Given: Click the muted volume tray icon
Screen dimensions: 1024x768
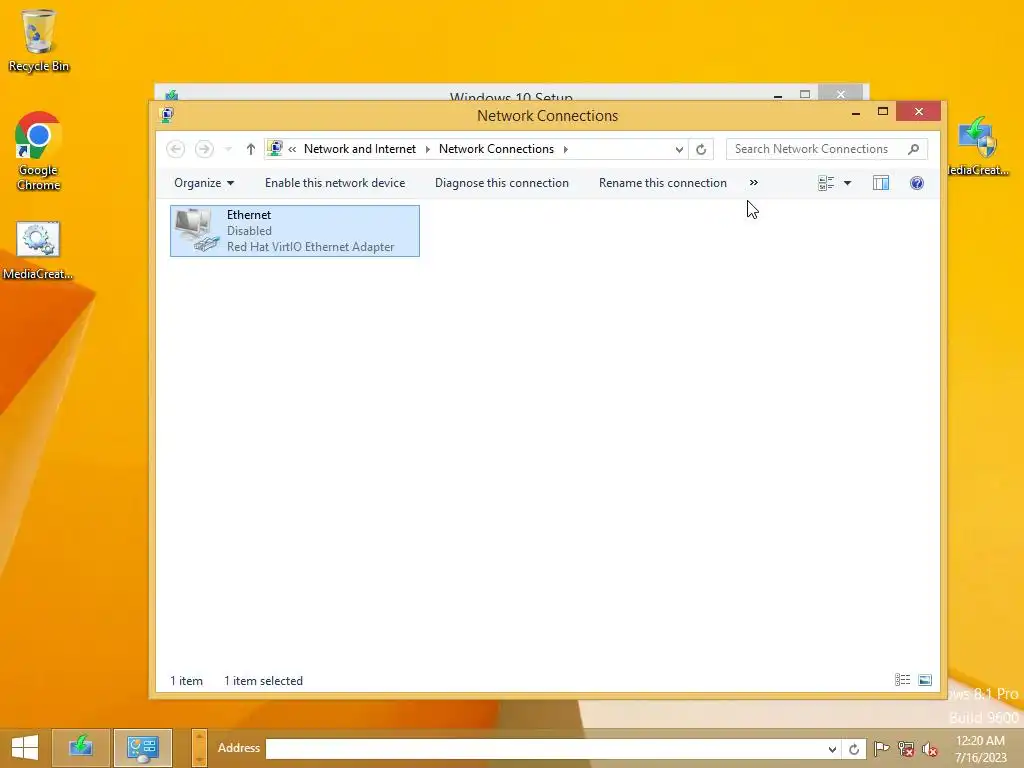Looking at the screenshot, I should [x=930, y=749].
